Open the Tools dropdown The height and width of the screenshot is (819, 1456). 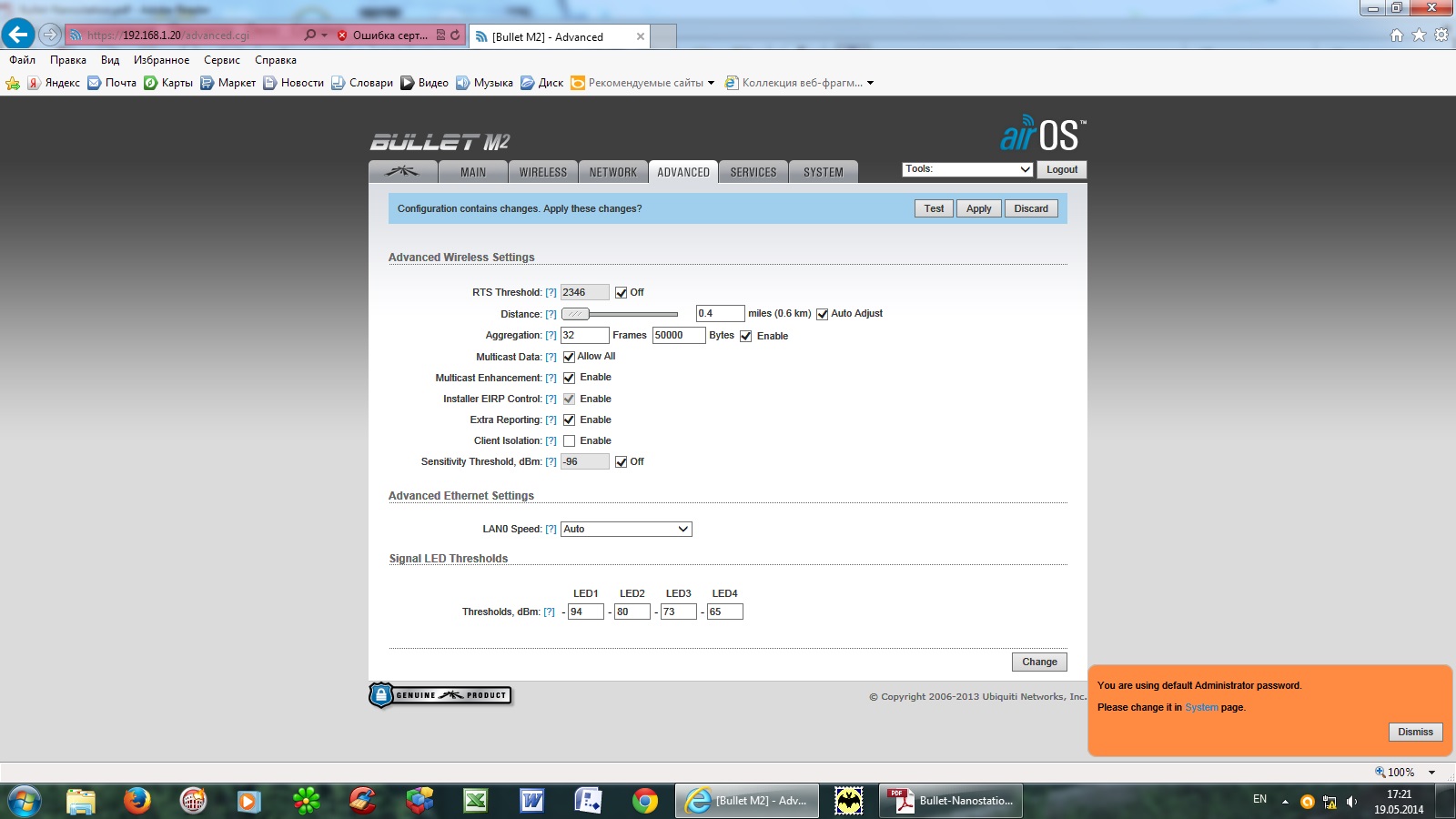click(x=967, y=169)
